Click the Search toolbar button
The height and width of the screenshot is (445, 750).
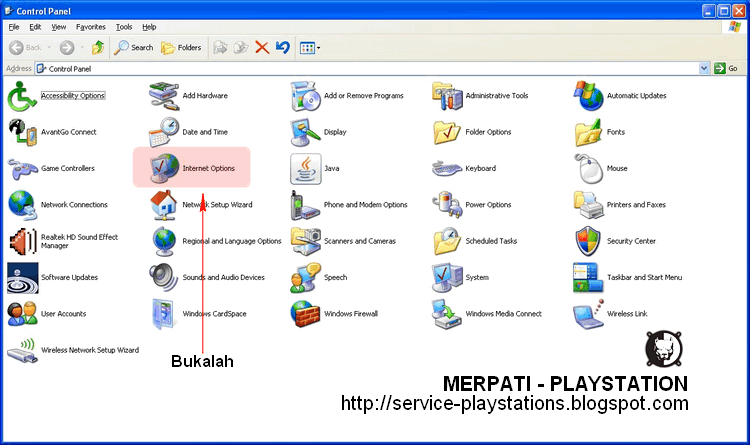coord(134,47)
